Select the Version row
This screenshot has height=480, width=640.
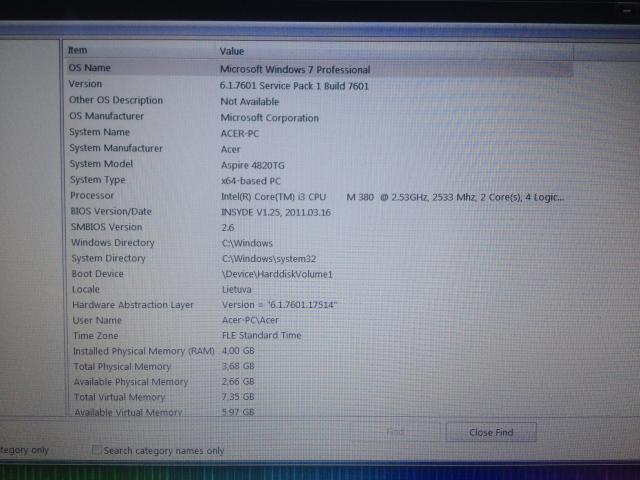click(x=85, y=84)
